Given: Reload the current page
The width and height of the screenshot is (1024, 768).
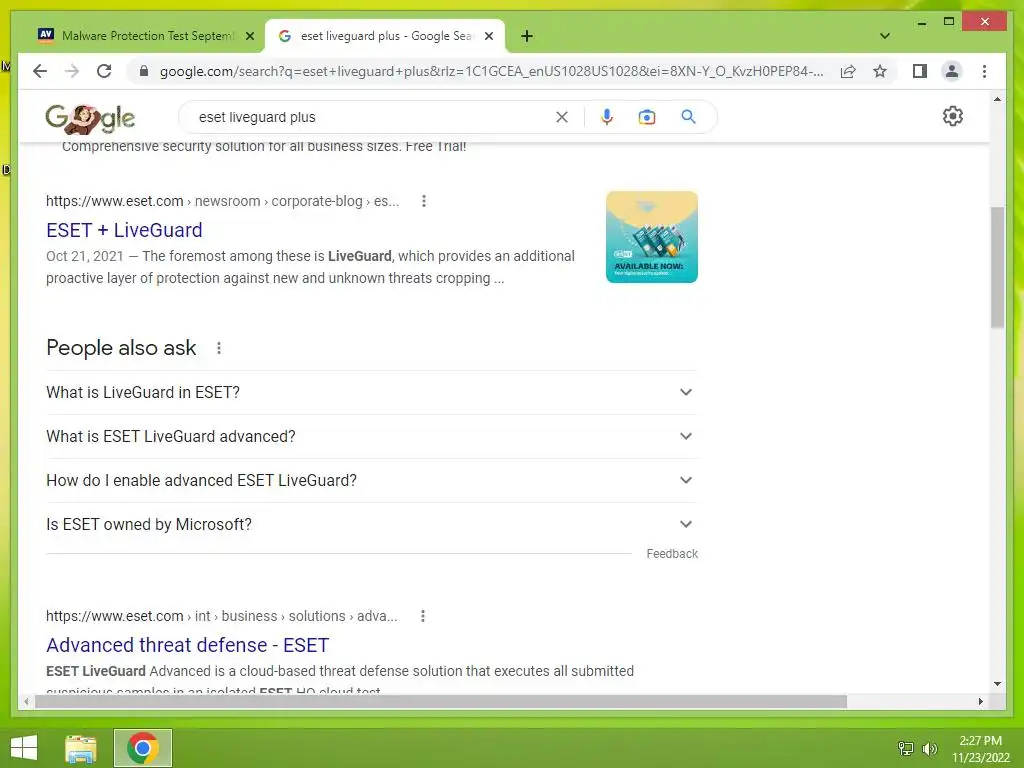Looking at the screenshot, I should pyautogui.click(x=104, y=71).
